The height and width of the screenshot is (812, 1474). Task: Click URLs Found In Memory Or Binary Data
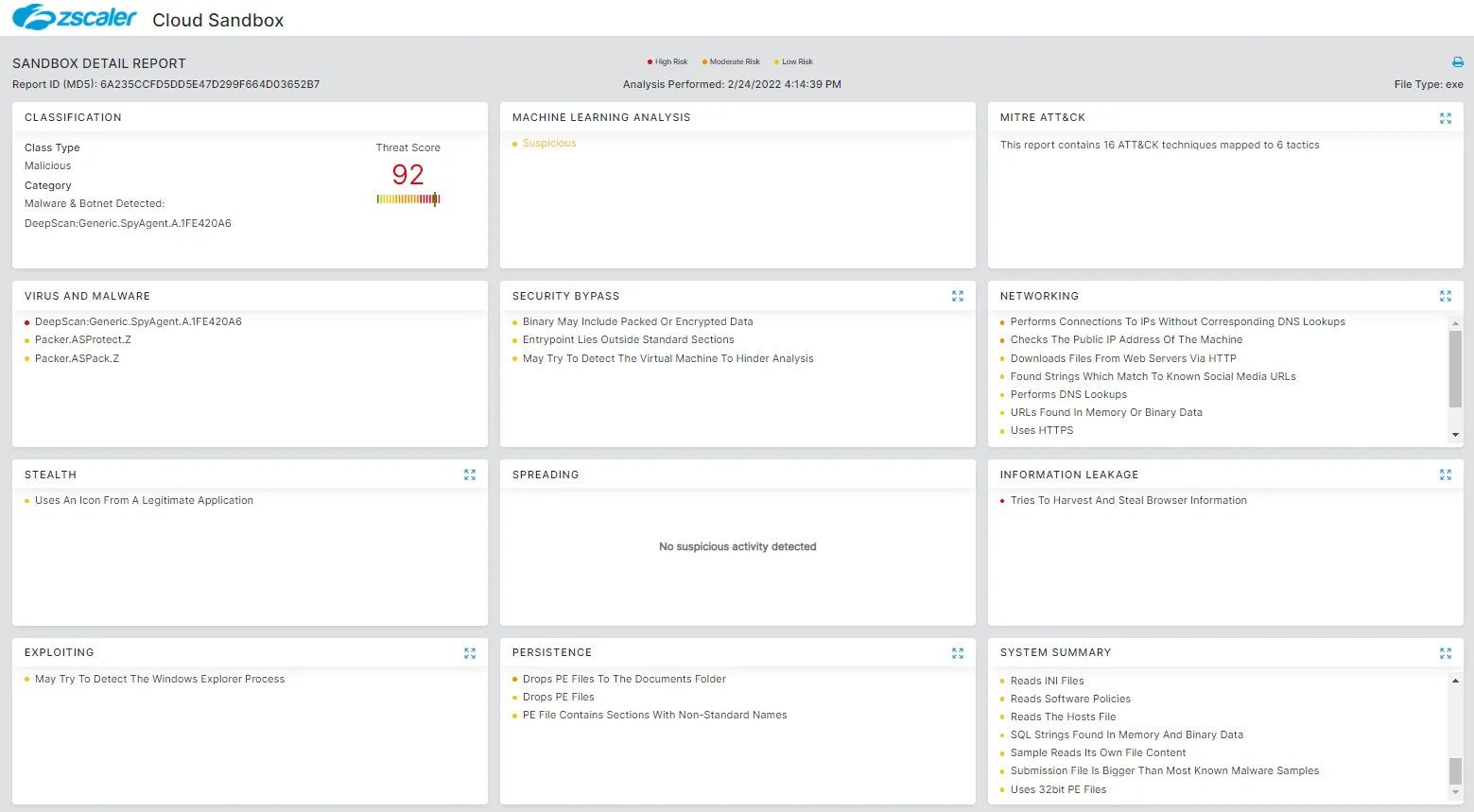click(1106, 413)
